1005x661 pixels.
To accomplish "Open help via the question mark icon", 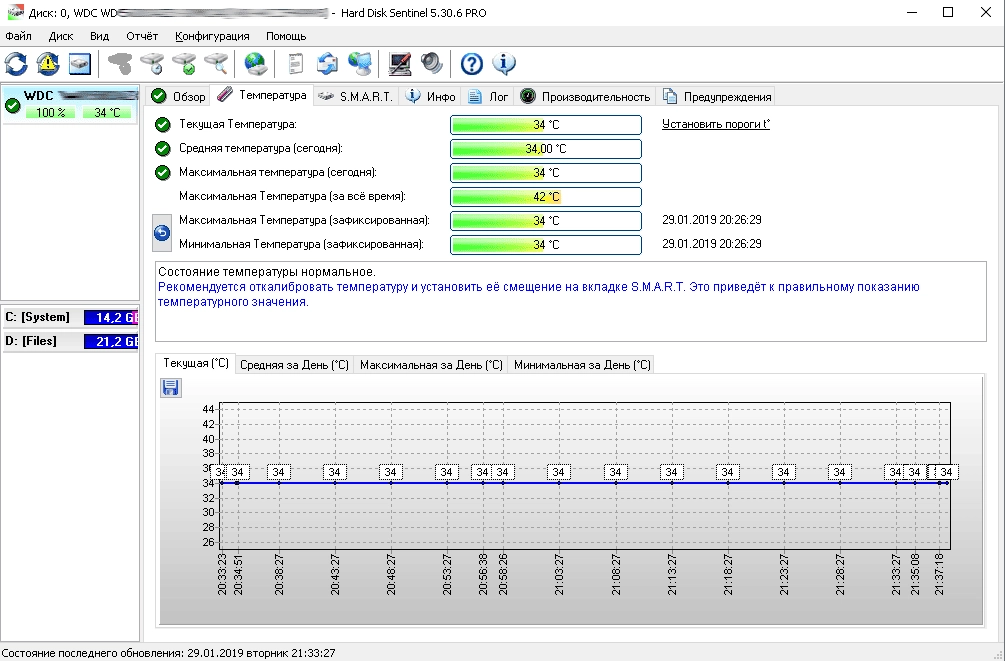I will pyautogui.click(x=472, y=63).
